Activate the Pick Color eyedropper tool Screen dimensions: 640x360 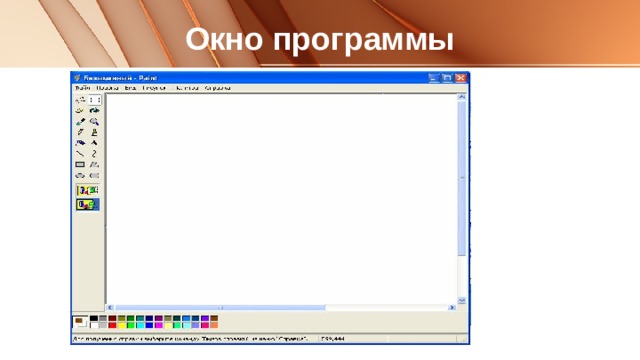click(80, 122)
